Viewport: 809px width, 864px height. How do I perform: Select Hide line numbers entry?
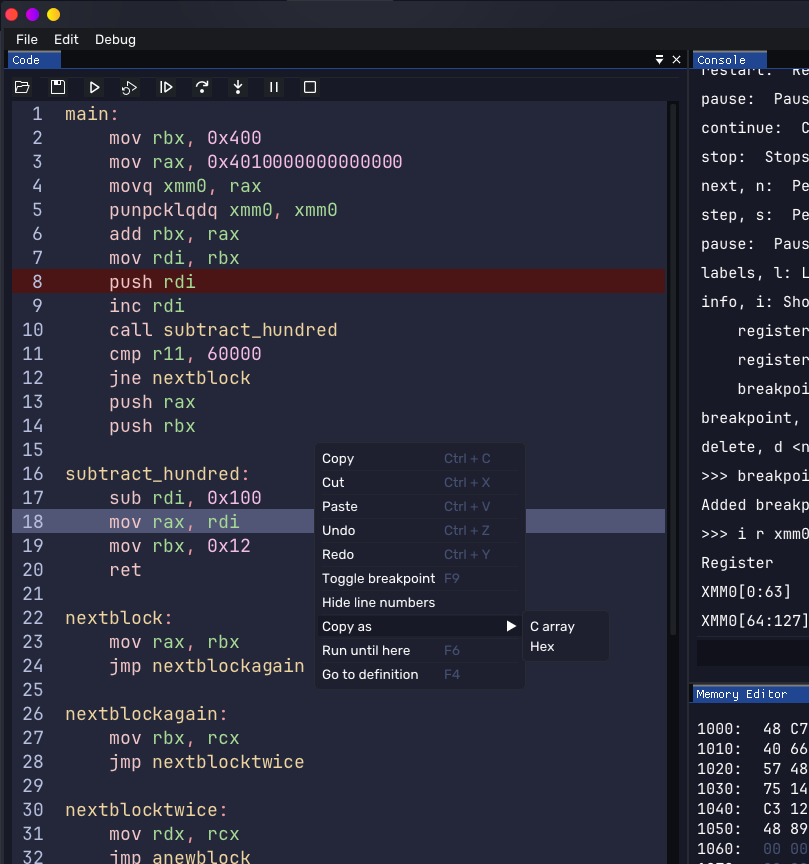pos(419,602)
